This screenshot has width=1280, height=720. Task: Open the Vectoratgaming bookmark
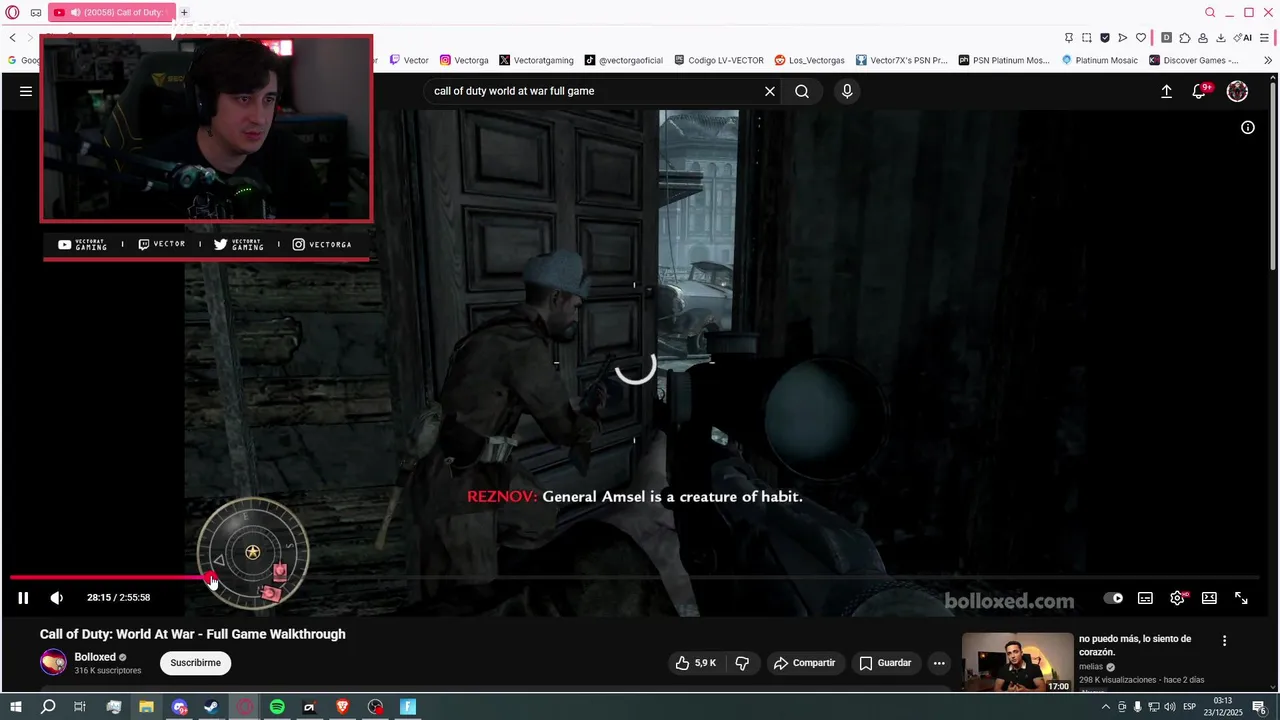537,60
